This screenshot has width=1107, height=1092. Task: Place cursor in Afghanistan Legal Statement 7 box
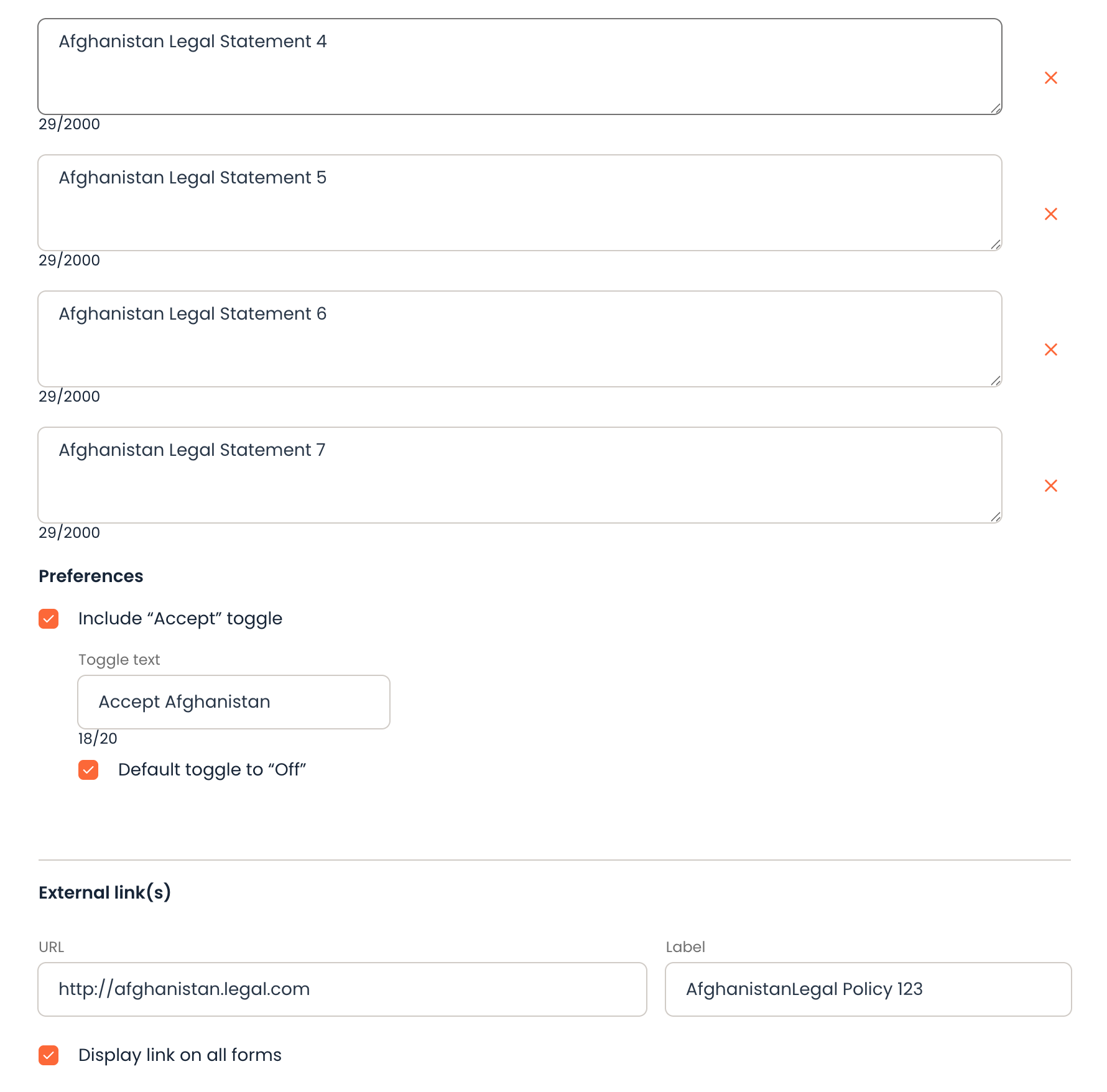[520, 475]
